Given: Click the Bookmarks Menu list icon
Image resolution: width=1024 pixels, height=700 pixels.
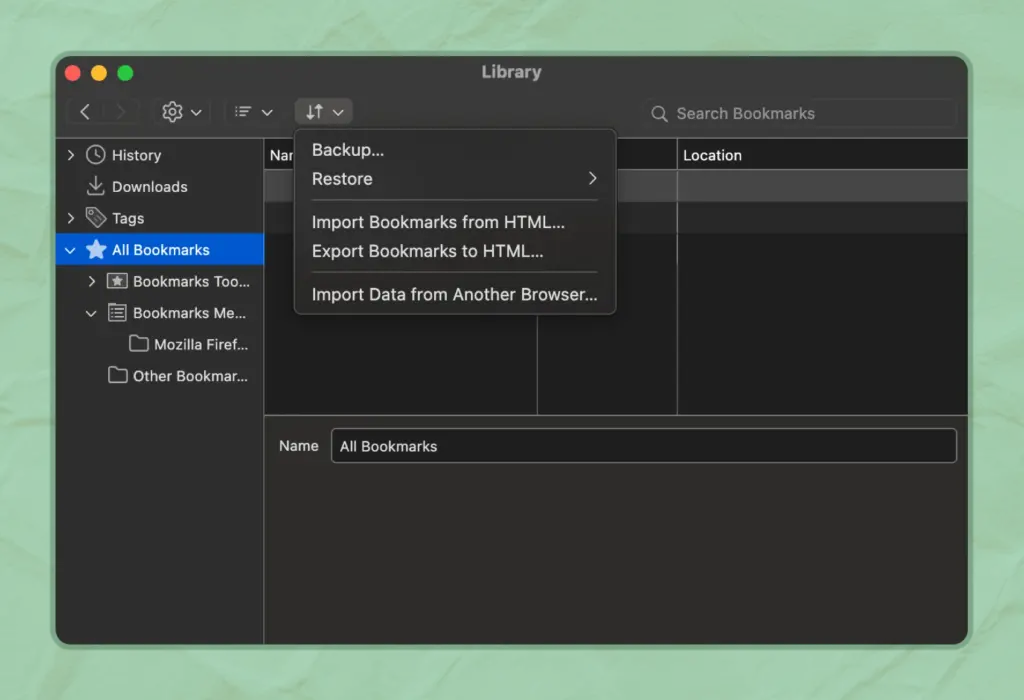Looking at the screenshot, I should (x=117, y=313).
